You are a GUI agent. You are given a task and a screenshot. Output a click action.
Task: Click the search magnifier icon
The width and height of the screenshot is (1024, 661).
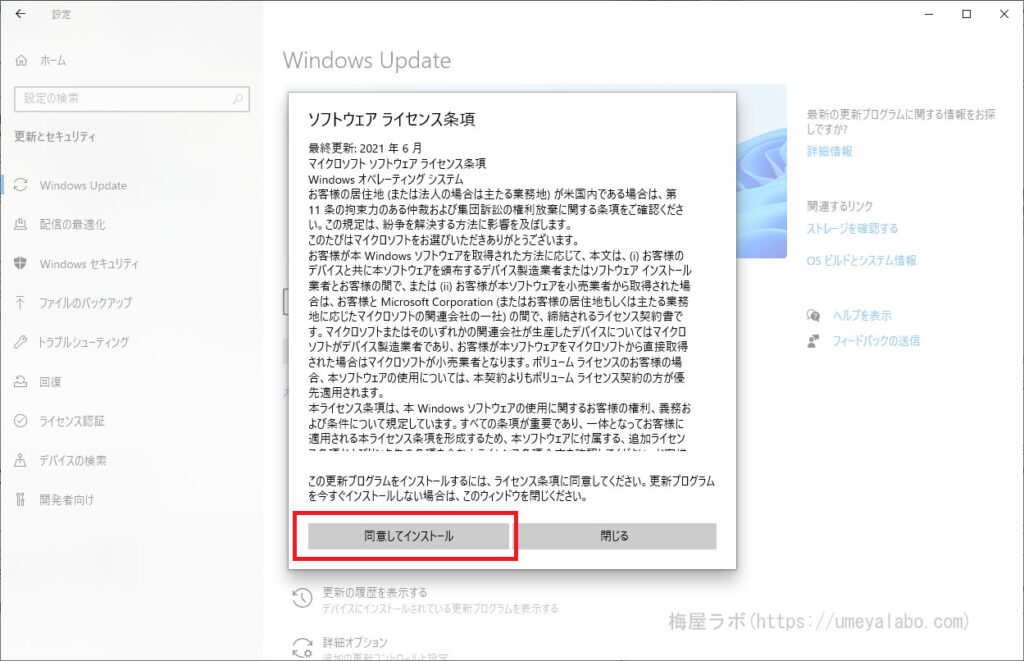point(238,99)
